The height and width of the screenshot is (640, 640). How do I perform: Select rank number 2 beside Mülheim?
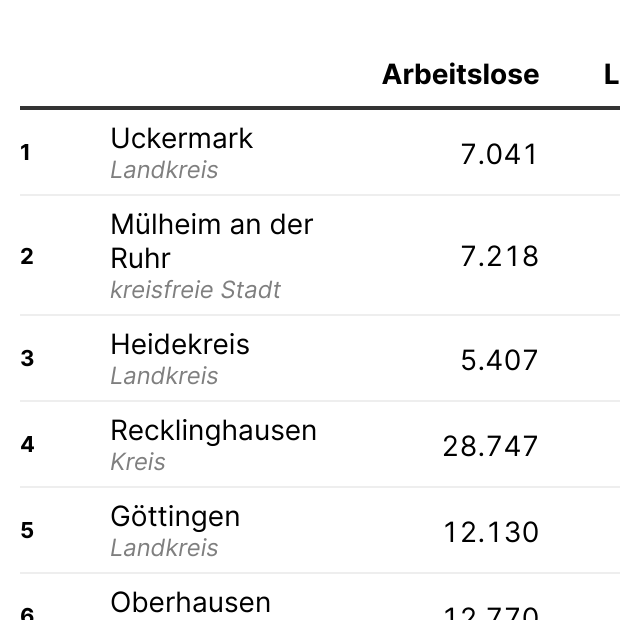pyautogui.click(x=27, y=256)
